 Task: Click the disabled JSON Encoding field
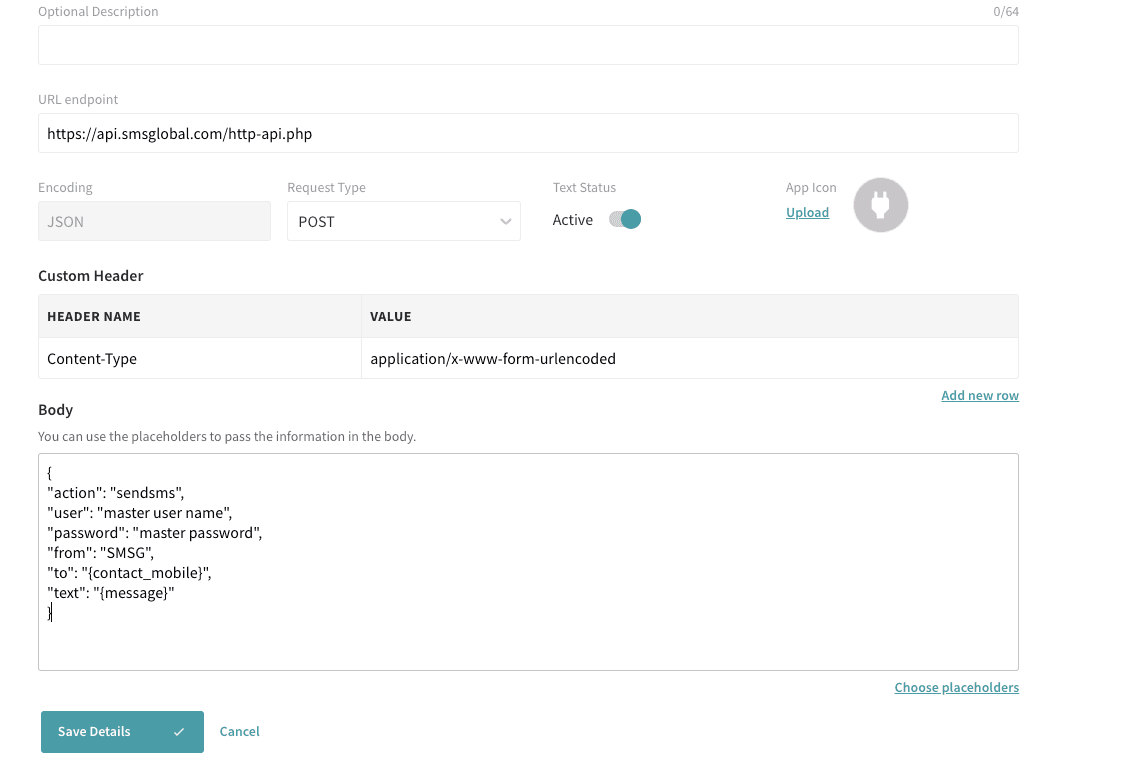click(154, 221)
